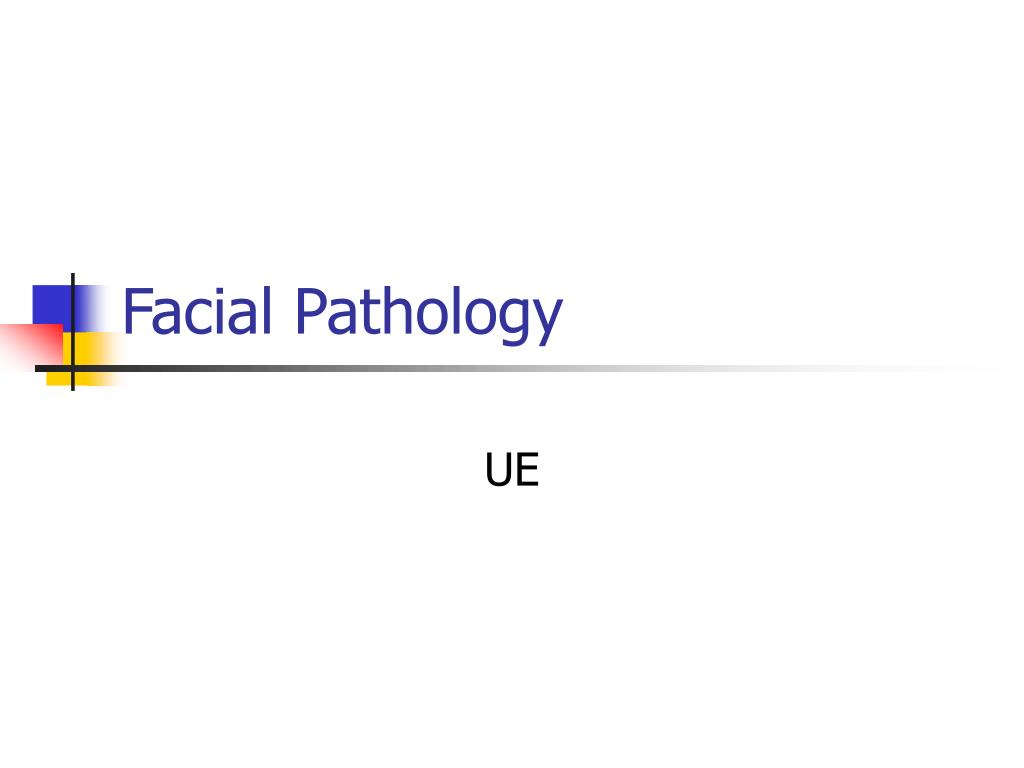This screenshot has height=768, width=1024.
Task: Click the top end of vertical line
Action: [72, 276]
